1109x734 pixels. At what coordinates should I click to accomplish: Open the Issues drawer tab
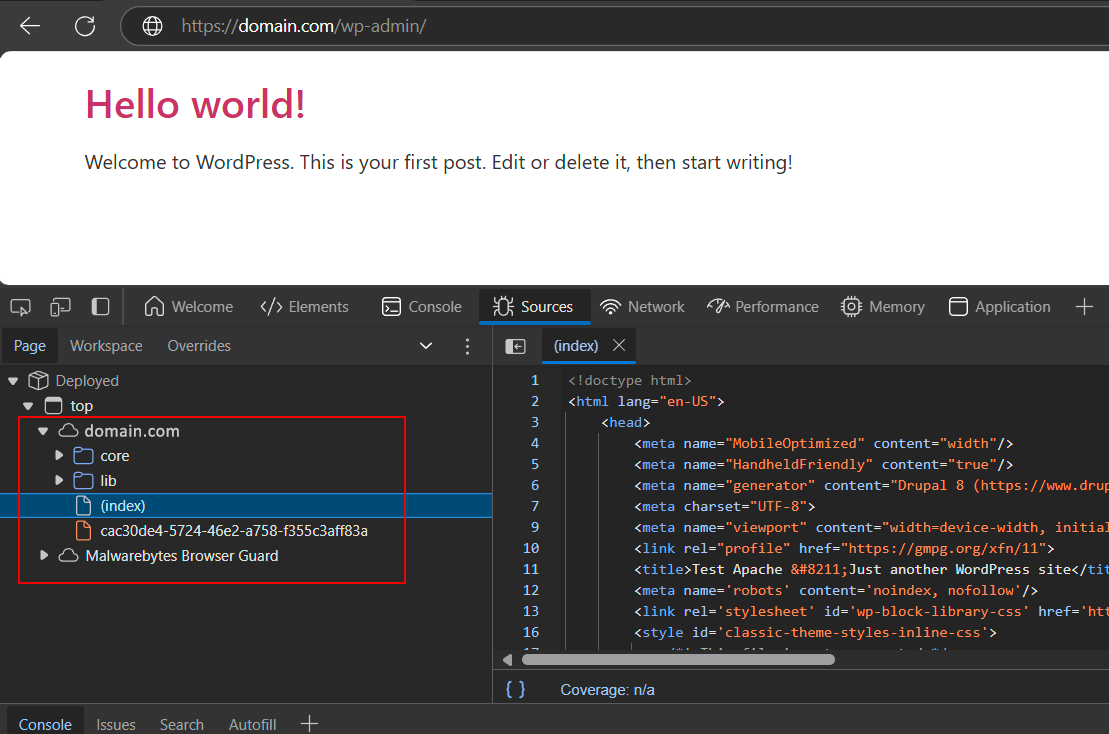point(116,723)
